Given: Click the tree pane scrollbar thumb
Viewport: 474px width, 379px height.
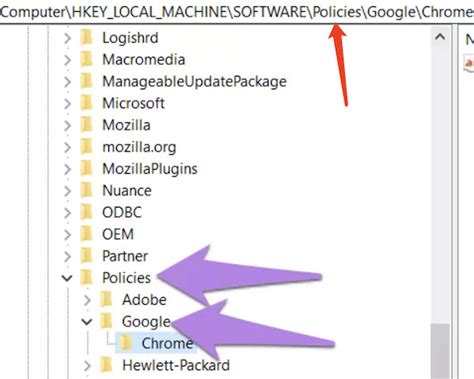Looking at the screenshot, I should 440,351.
